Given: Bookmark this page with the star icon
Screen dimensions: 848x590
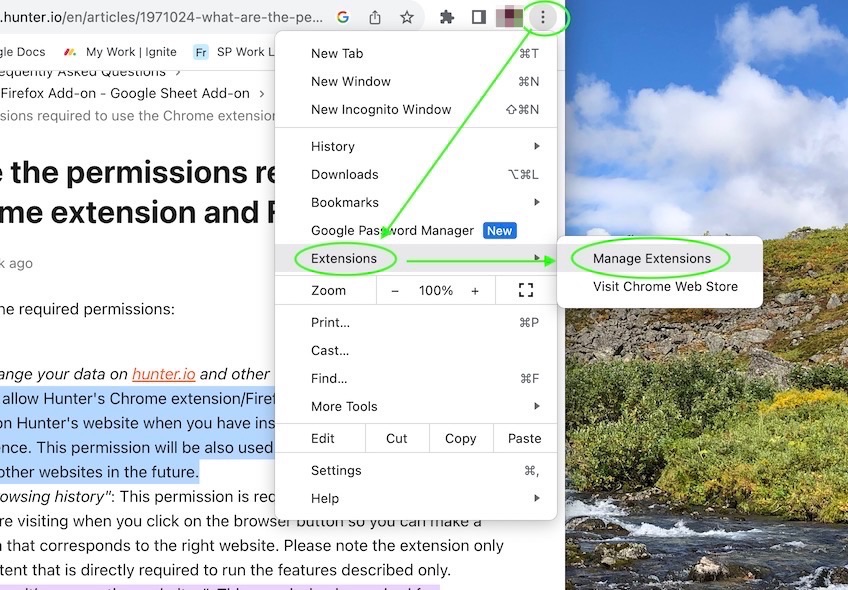Looking at the screenshot, I should [407, 17].
